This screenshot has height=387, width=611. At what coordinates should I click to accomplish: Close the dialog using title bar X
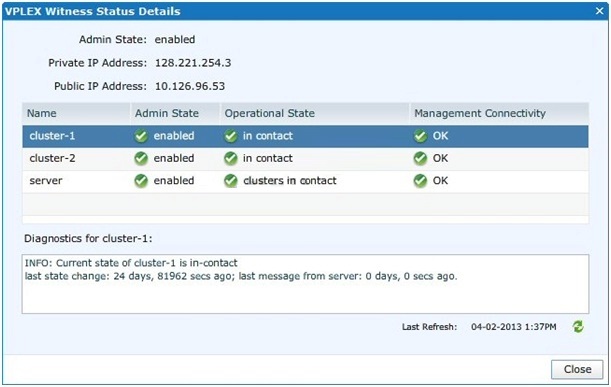click(600, 11)
